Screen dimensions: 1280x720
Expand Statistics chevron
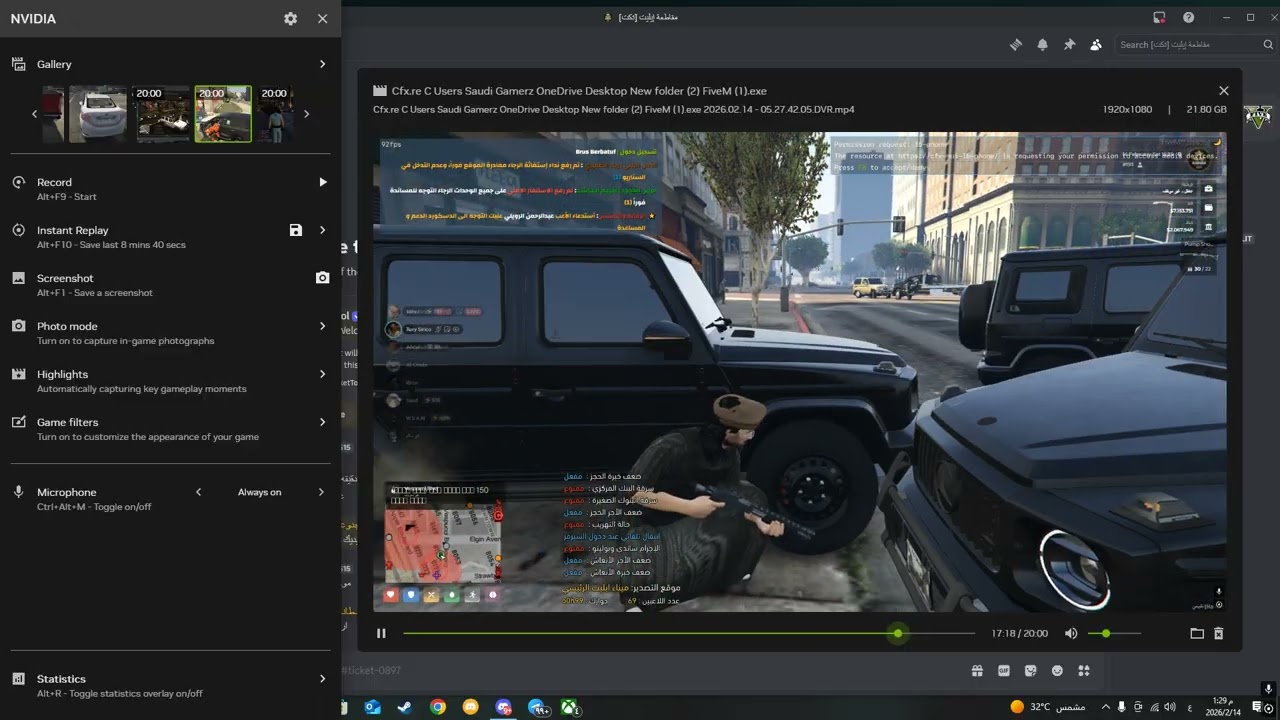tap(322, 679)
